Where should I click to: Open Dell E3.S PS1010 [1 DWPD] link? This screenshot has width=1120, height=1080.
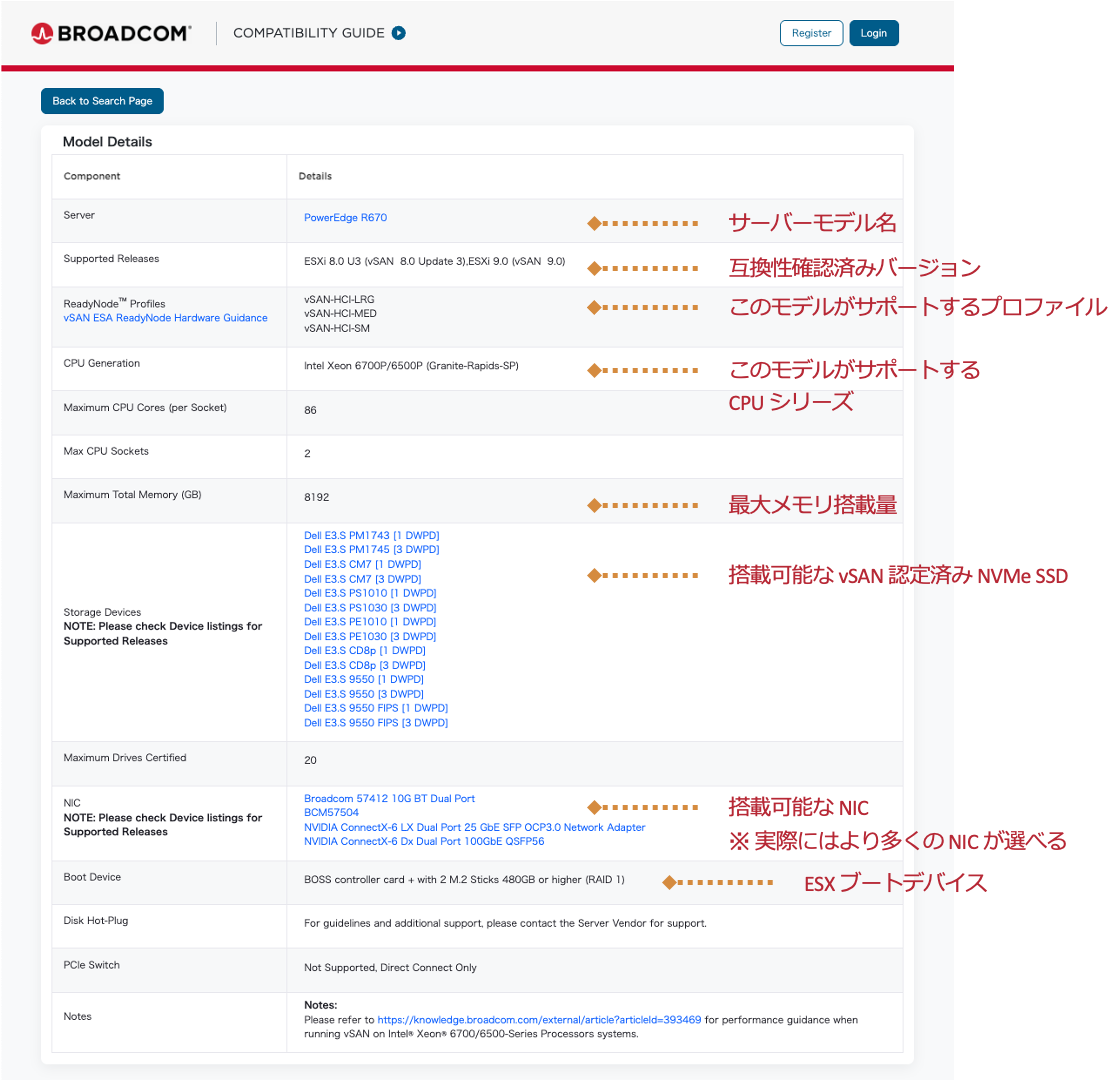click(x=370, y=593)
